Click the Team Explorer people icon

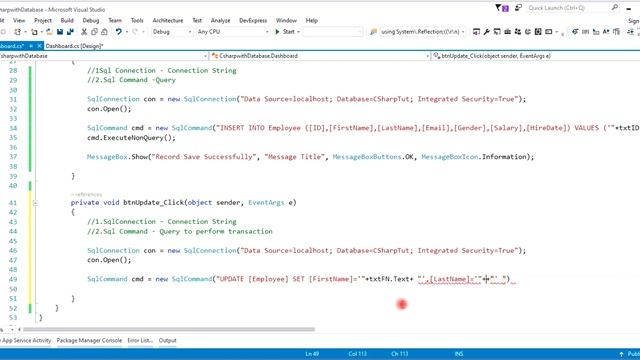tap(518, 31)
